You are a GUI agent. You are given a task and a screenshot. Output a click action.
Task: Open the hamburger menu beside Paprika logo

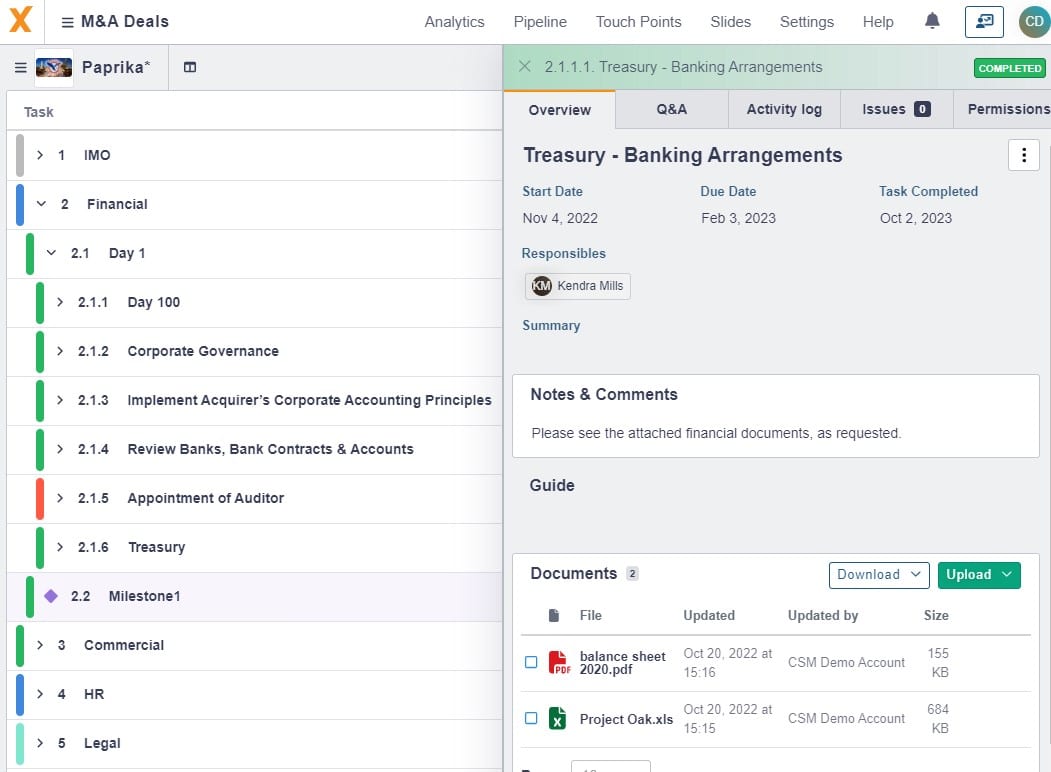point(20,68)
